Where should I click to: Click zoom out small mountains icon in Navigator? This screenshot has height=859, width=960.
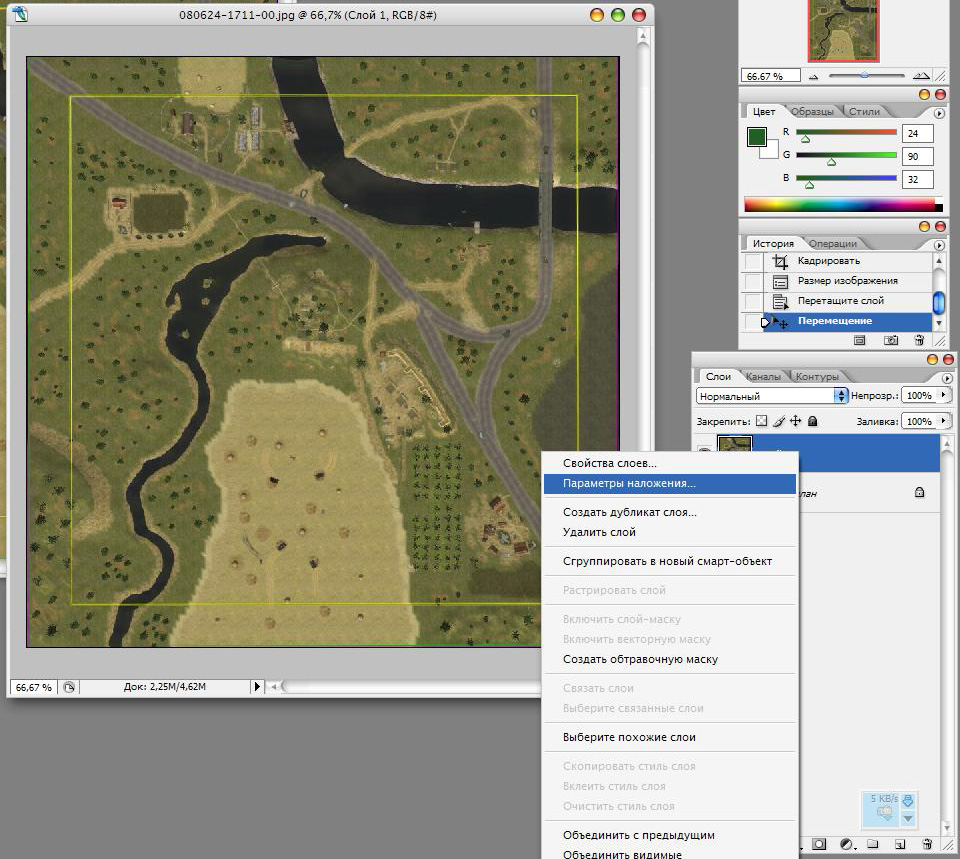click(x=813, y=77)
